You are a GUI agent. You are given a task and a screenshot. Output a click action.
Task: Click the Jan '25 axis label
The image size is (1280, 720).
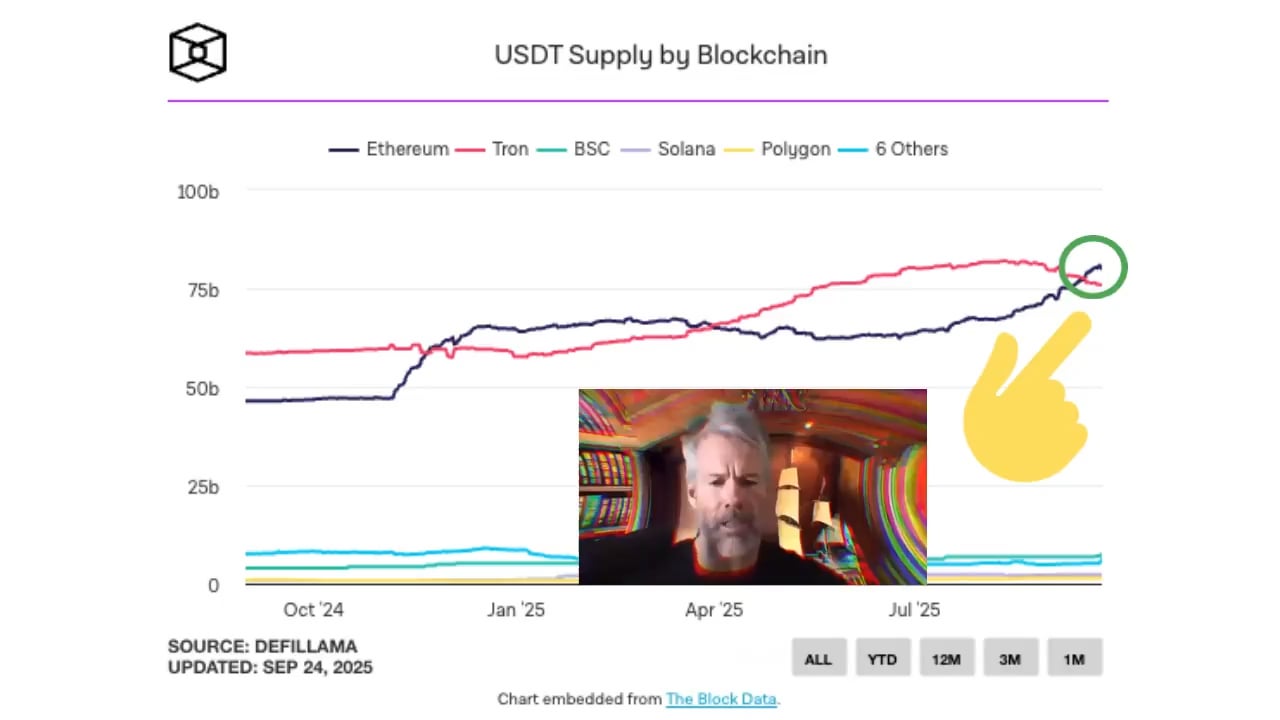click(516, 610)
